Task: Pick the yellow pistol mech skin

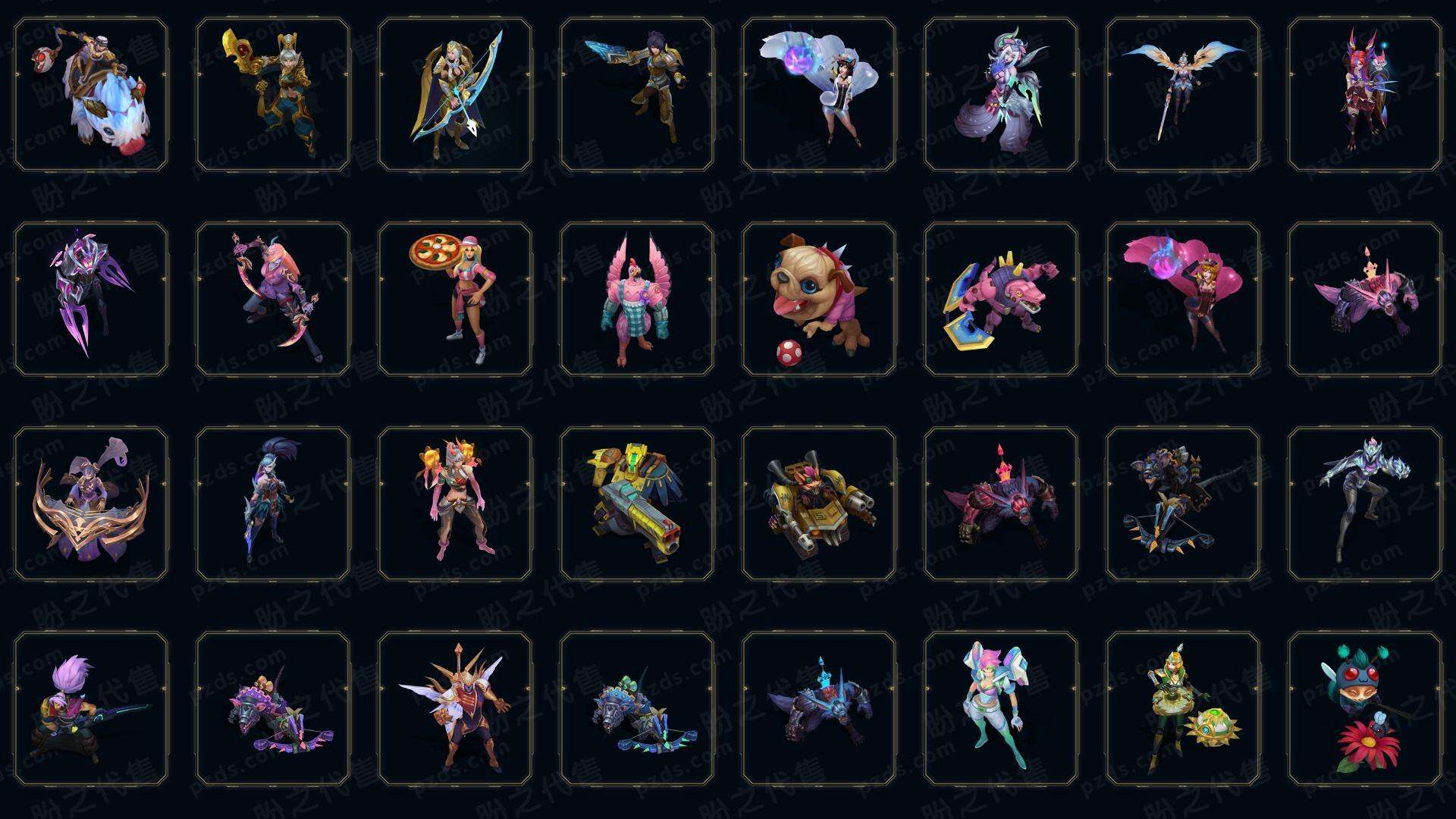Action: [x=637, y=504]
